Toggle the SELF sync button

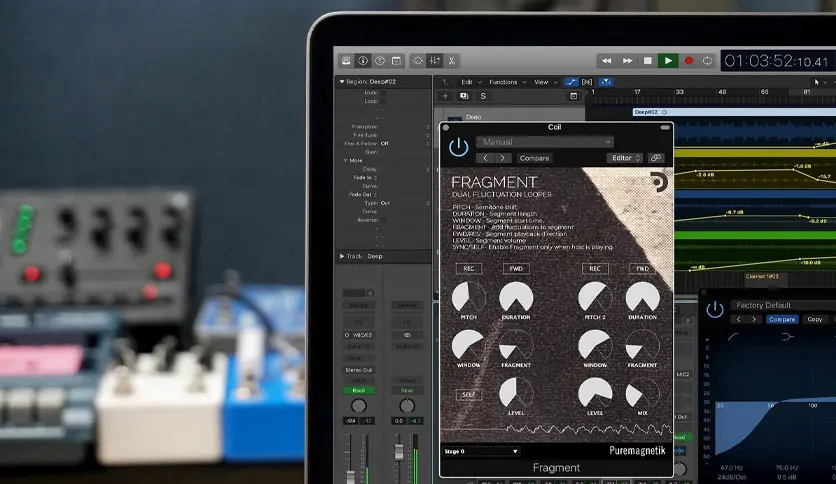[469, 395]
